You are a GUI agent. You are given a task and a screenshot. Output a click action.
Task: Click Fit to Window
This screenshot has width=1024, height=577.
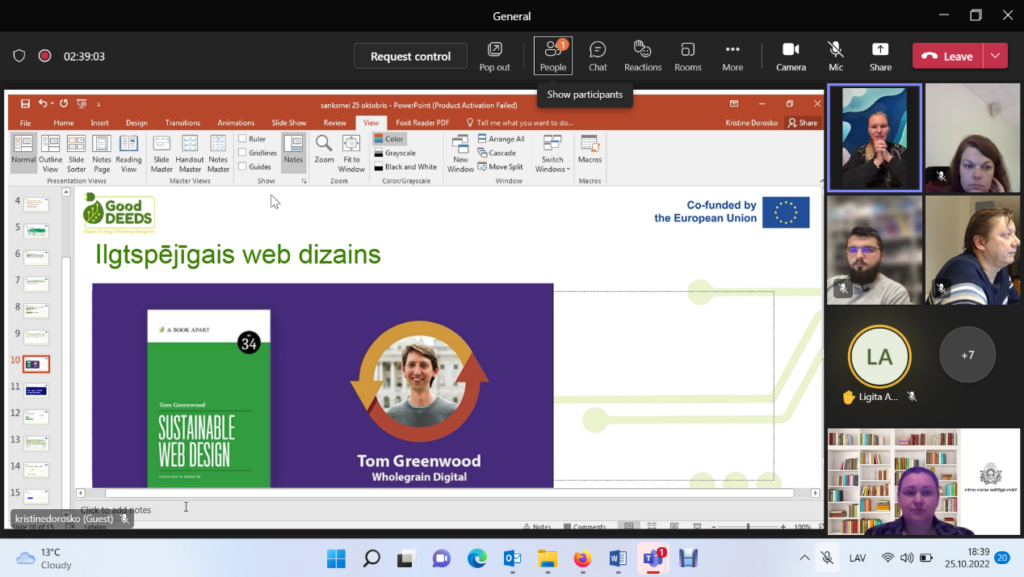coord(351,153)
